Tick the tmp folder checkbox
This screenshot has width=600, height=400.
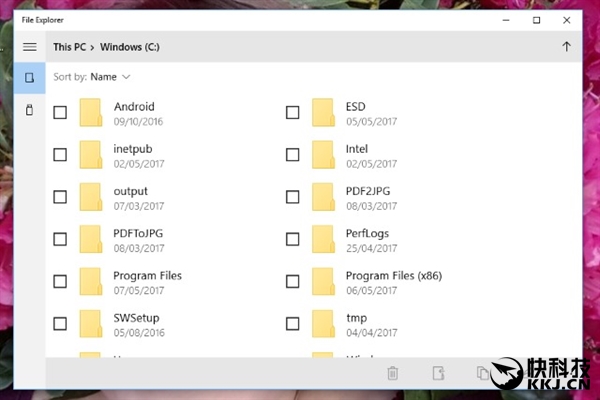click(293, 324)
